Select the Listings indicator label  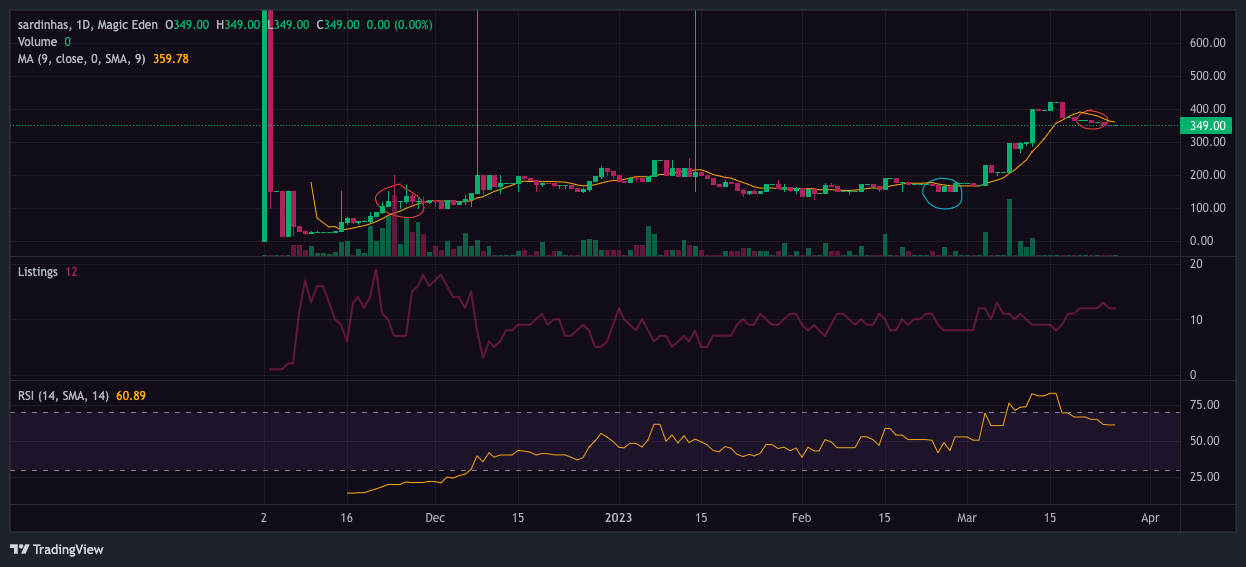coord(38,272)
